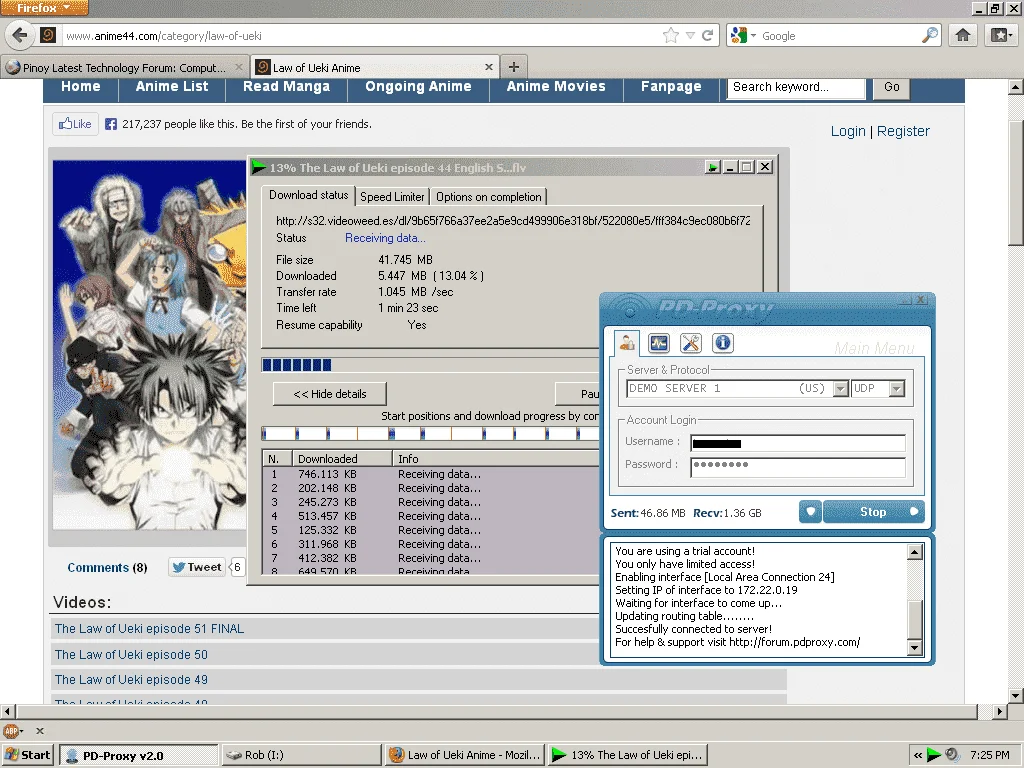Open the Google search engine selector

743,35
